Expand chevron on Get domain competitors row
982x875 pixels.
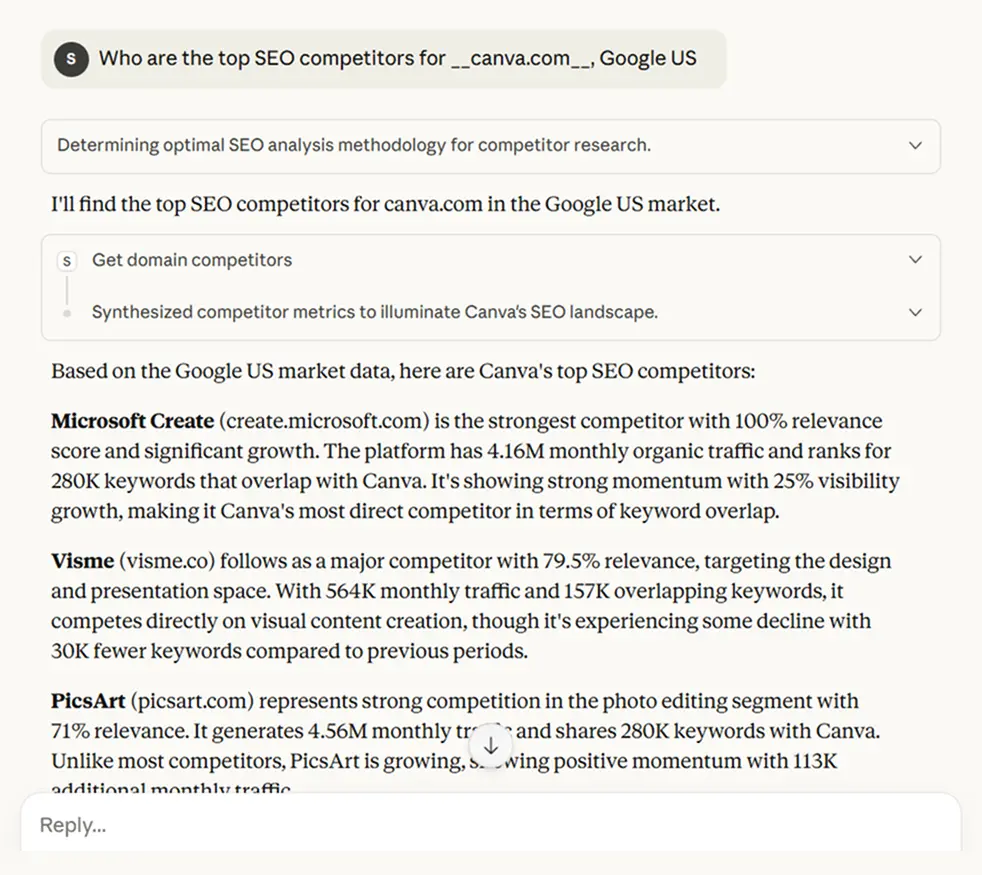coord(914,260)
